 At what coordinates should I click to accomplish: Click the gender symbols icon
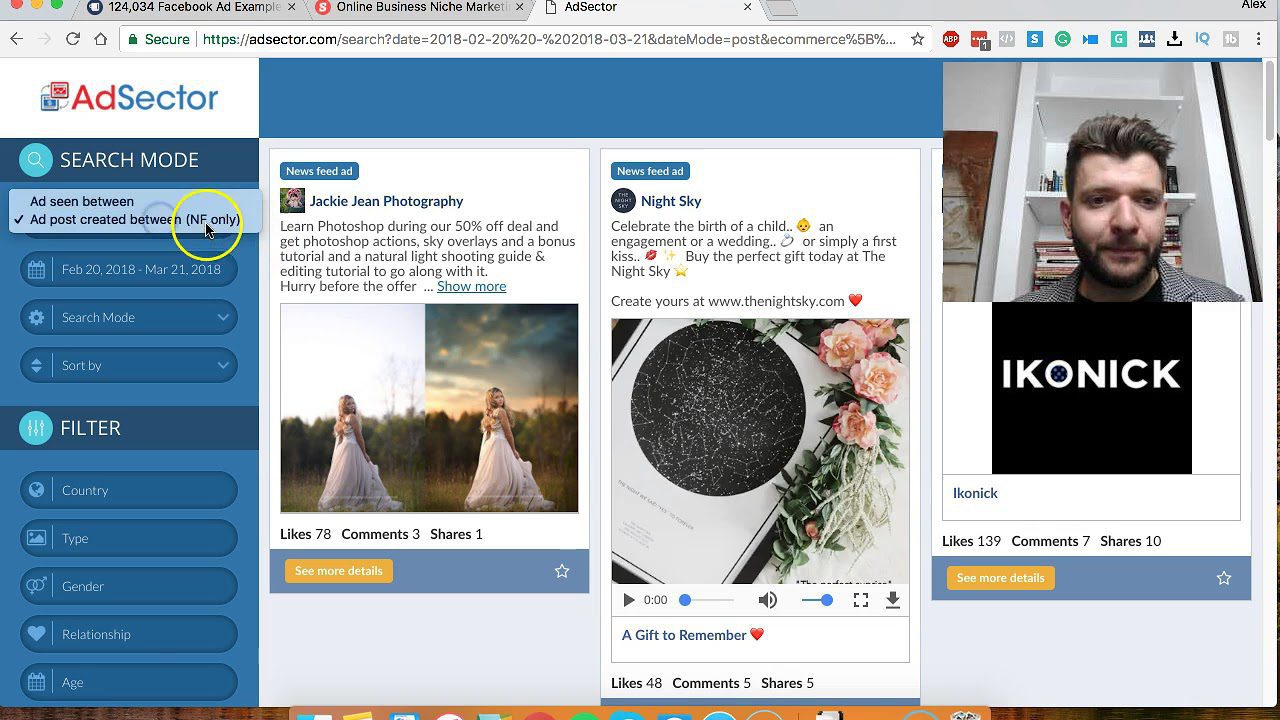[x=37, y=586]
